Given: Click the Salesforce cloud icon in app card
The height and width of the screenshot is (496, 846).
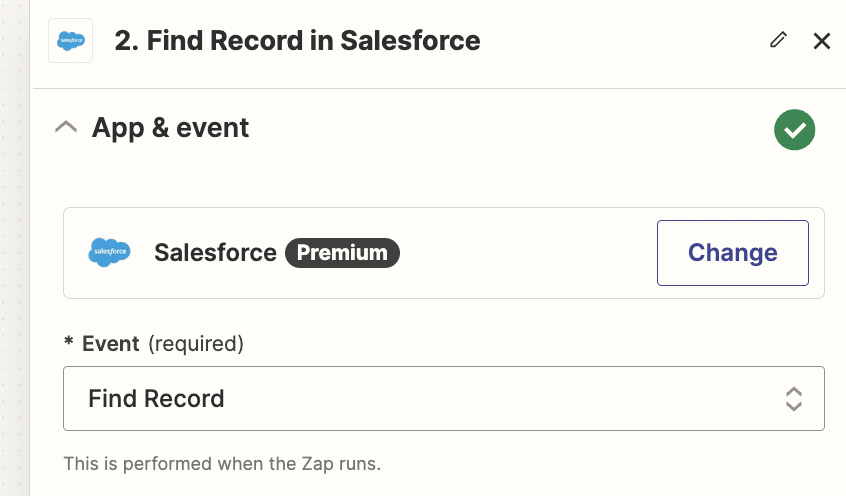Looking at the screenshot, I should (110, 252).
